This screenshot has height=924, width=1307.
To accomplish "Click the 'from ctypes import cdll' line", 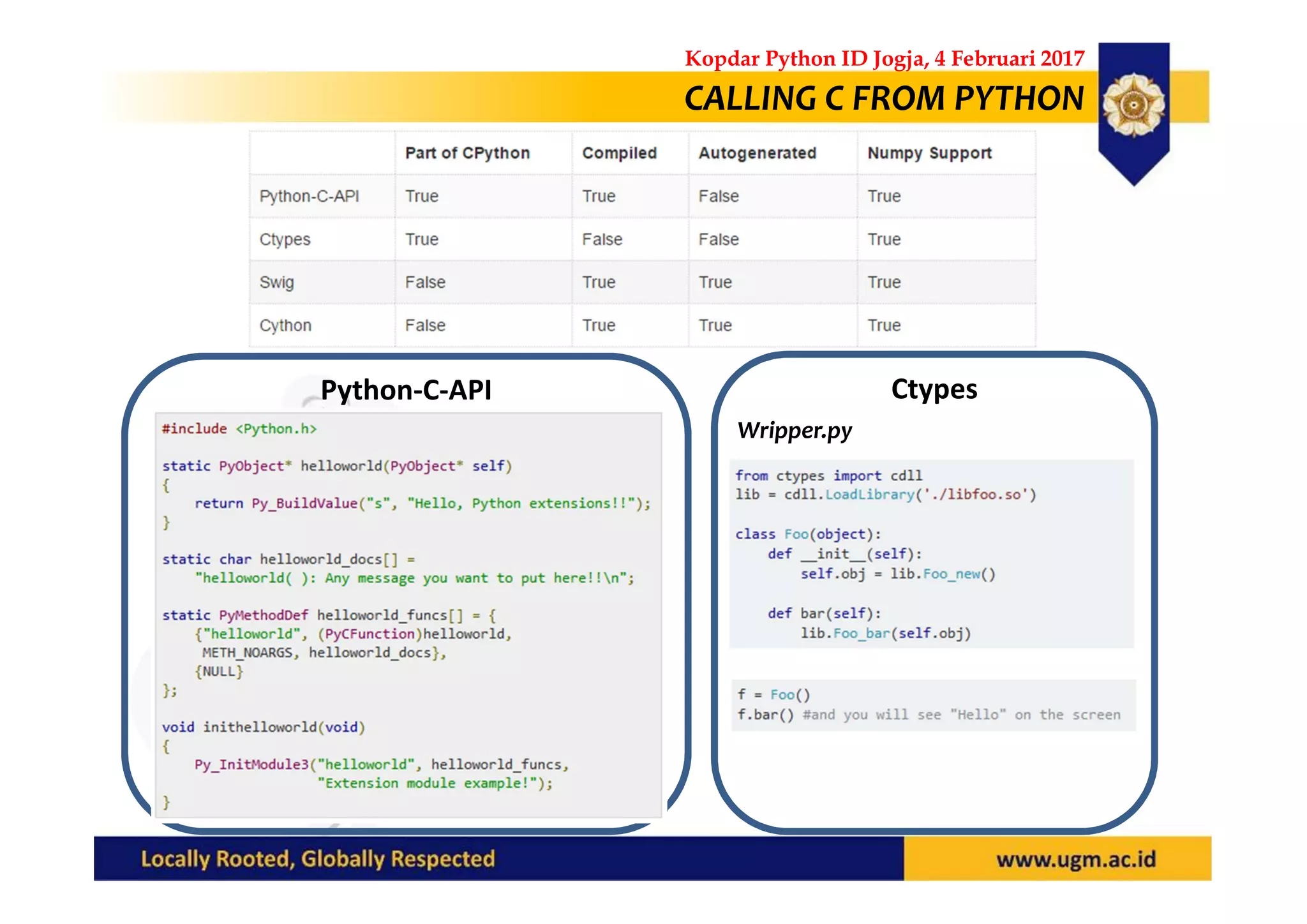I will pos(828,476).
